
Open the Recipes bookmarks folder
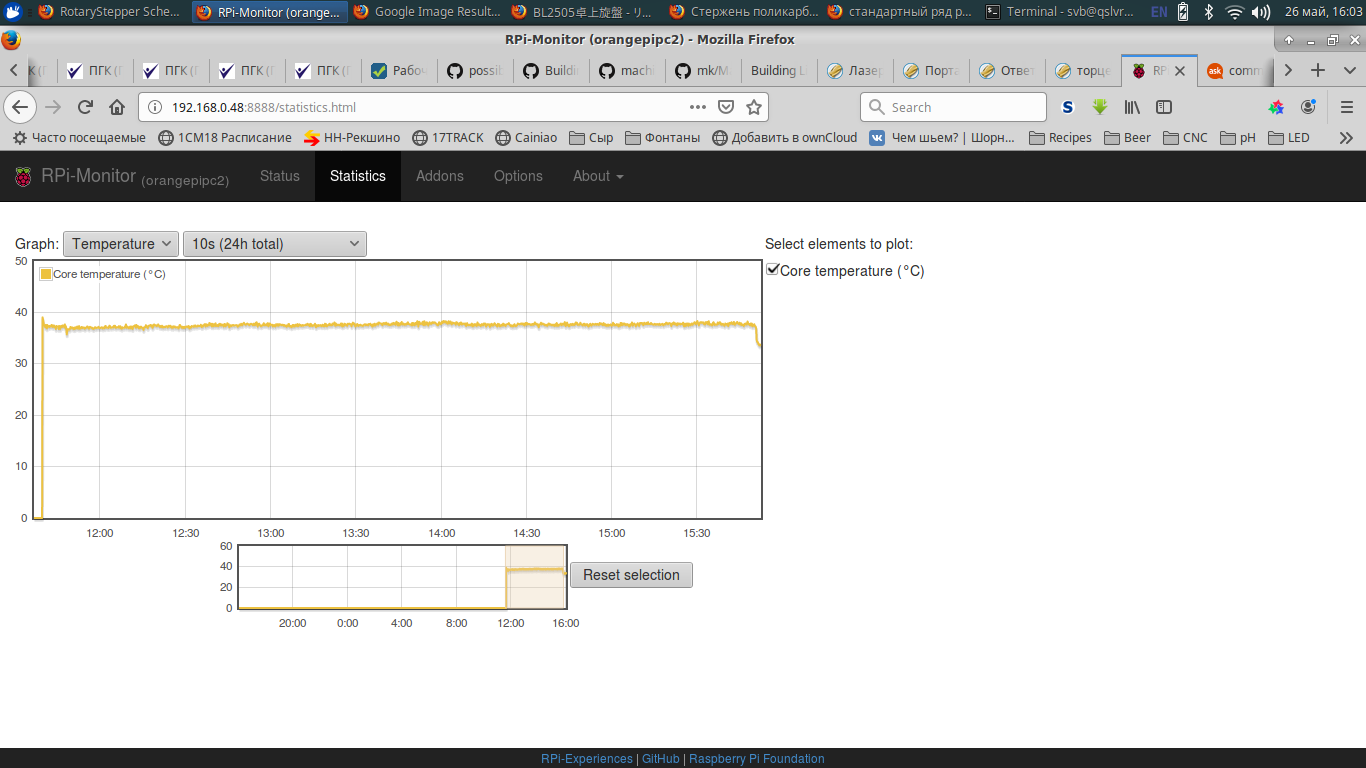click(1059, 138)
